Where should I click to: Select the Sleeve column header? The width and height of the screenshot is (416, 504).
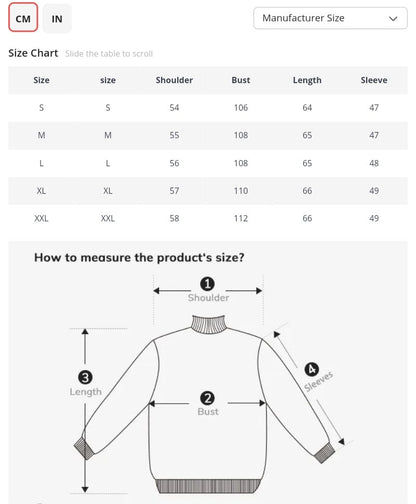(374, 80)
